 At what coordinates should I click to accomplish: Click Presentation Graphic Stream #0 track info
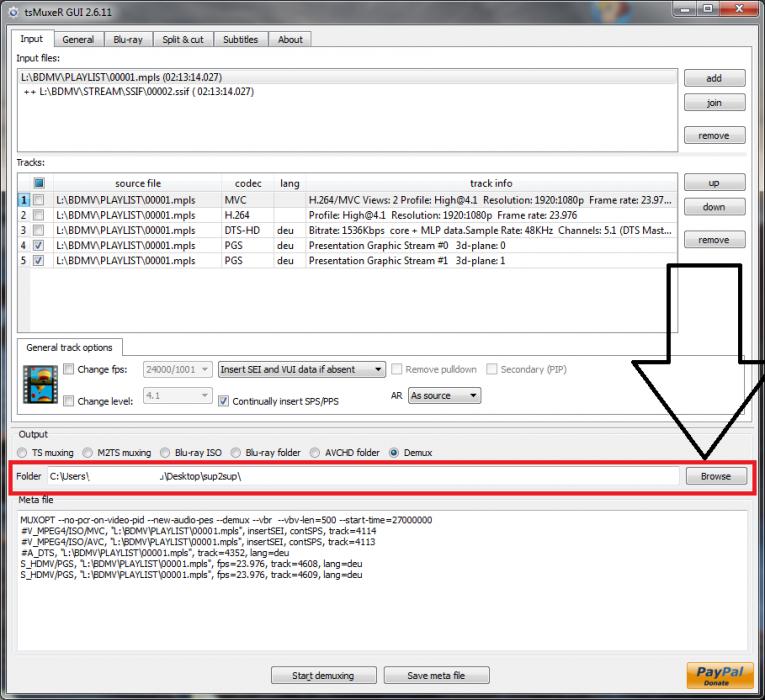[x=491, y=245]
